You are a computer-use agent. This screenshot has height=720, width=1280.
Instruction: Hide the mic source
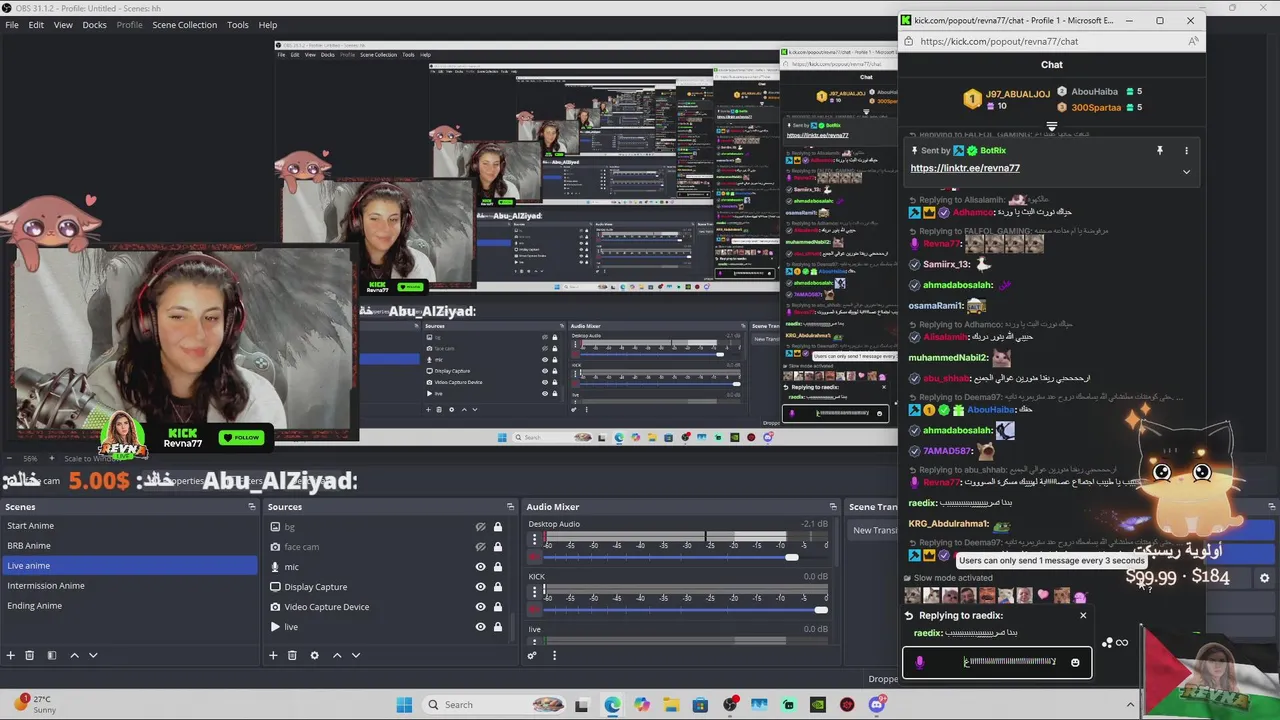(x=481, y=567)
